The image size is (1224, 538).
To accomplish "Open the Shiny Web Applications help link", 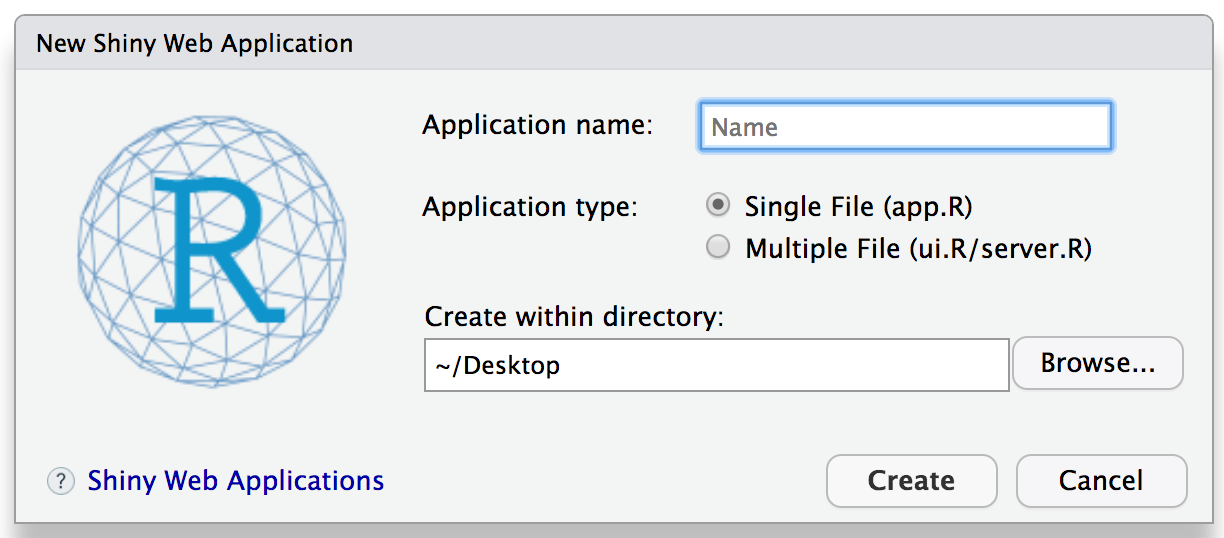I will pos(236,481).
